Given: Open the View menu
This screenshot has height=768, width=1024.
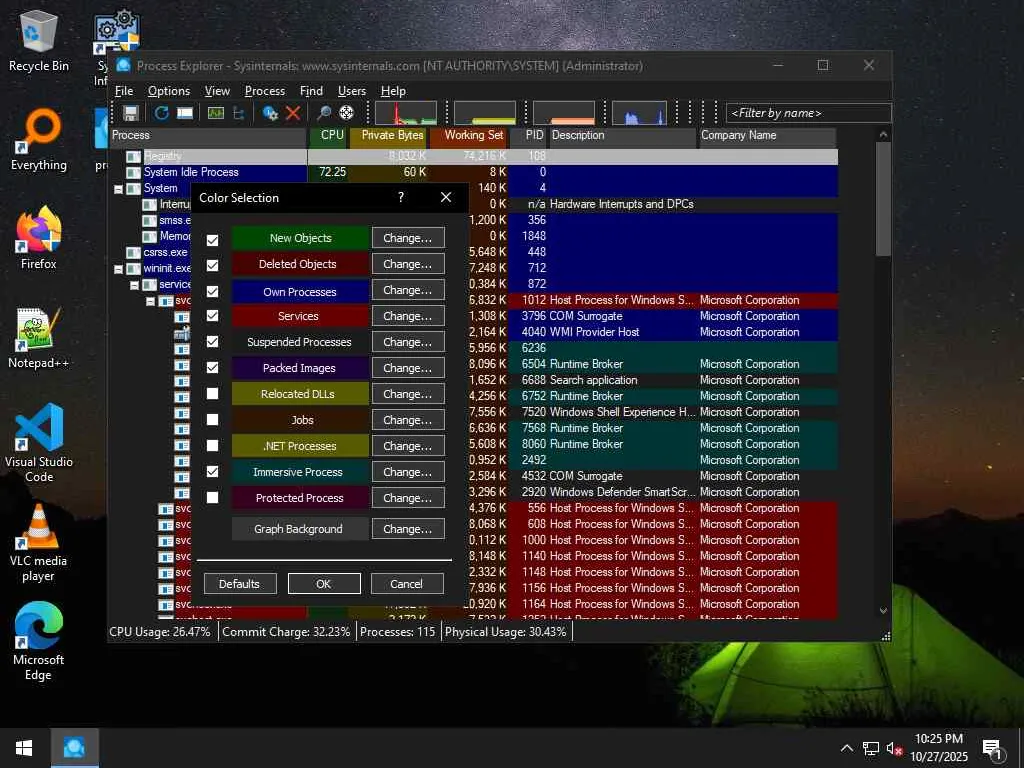Looking at the screenshot, I should pos(217,91).
